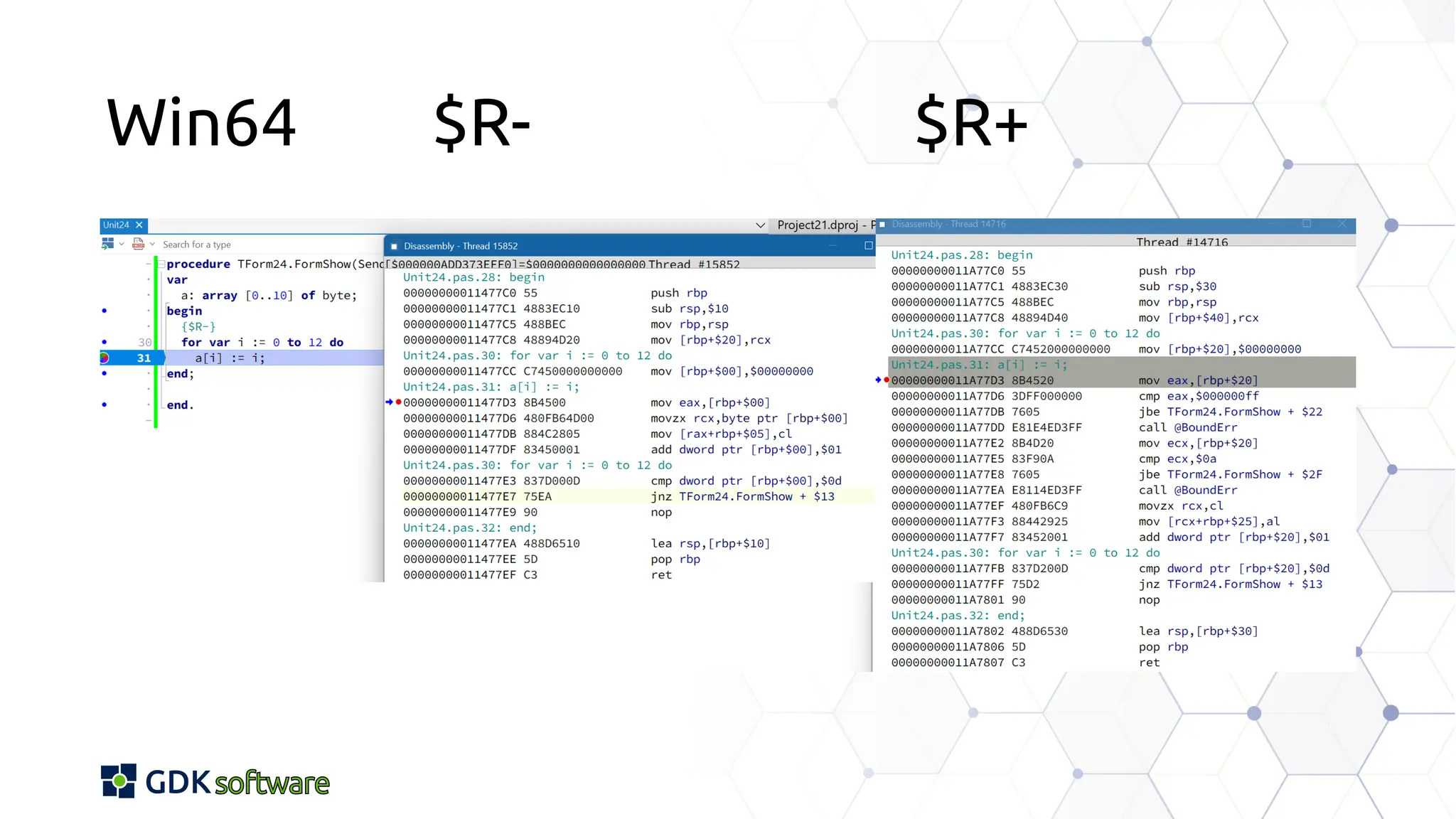
Task: Toggle breakpoint dot on line 30 gutter
Action: pos(105,342)
